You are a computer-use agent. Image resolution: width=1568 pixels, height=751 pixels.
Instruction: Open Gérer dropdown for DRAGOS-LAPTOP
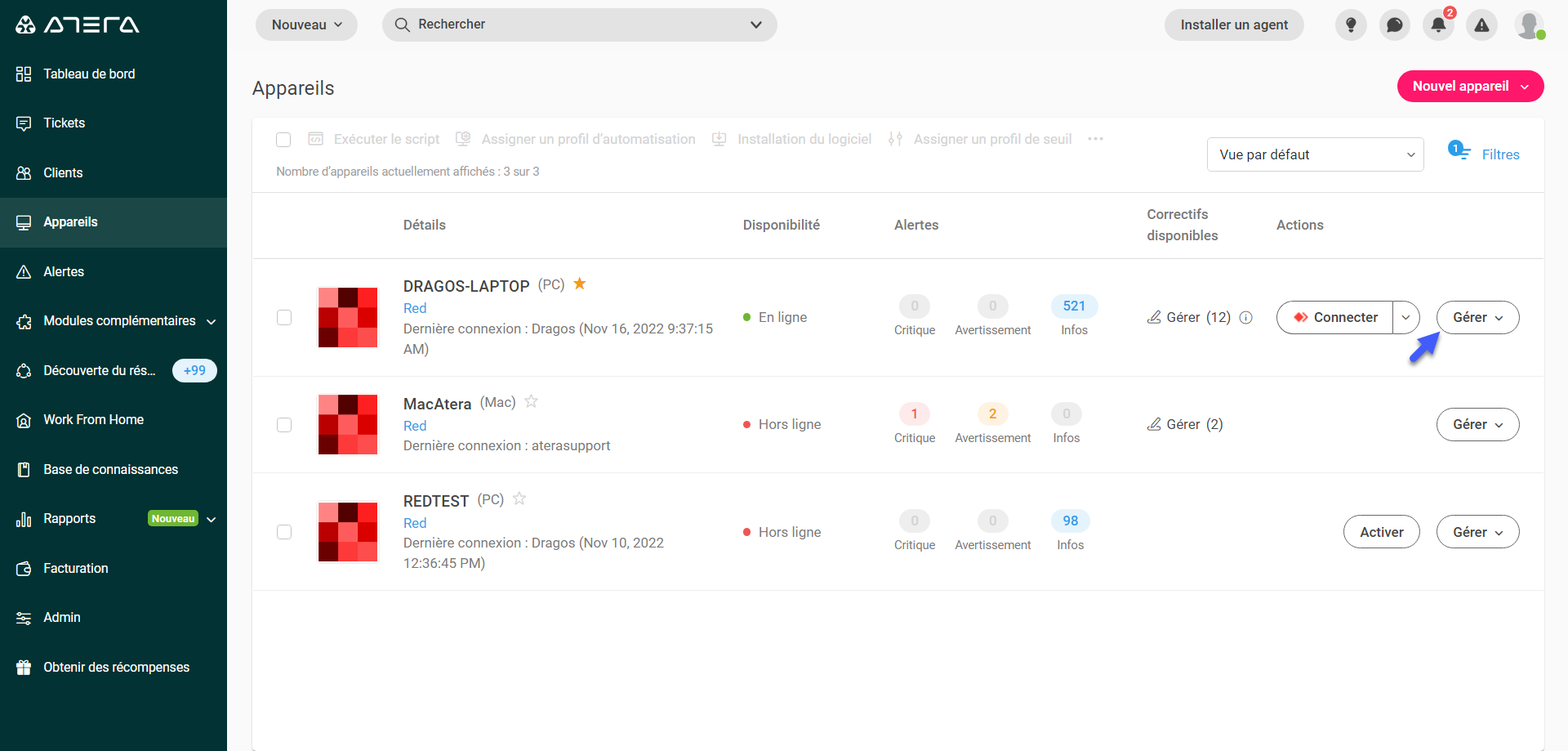1477,317
